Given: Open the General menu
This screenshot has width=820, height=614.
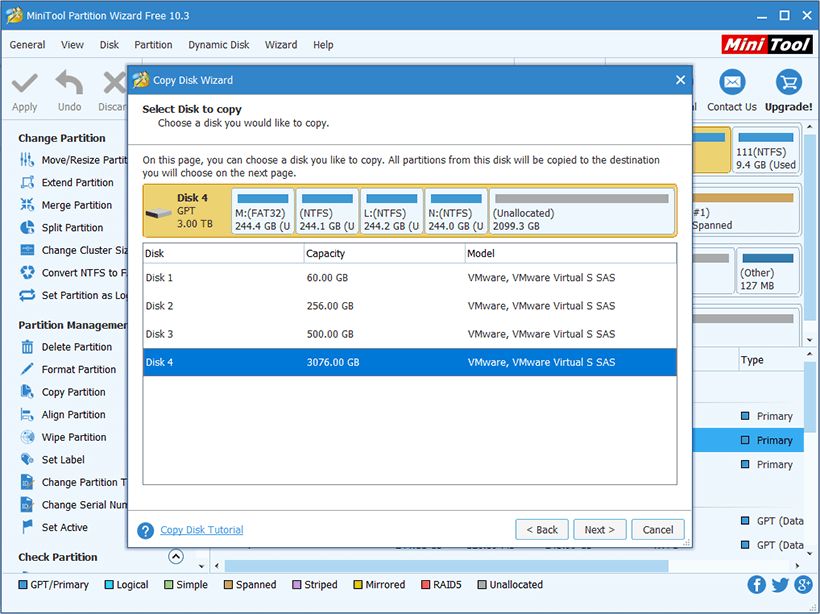Looking at the screenshot, I should [x=27, y=45].
